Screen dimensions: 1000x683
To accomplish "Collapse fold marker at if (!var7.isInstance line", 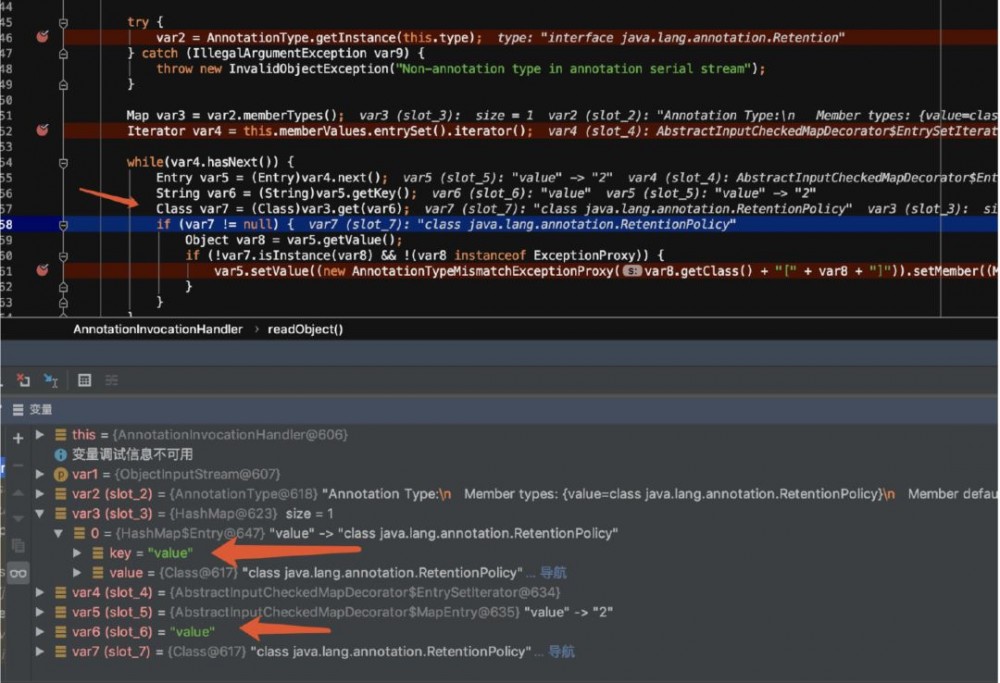I will click(63, 256).
